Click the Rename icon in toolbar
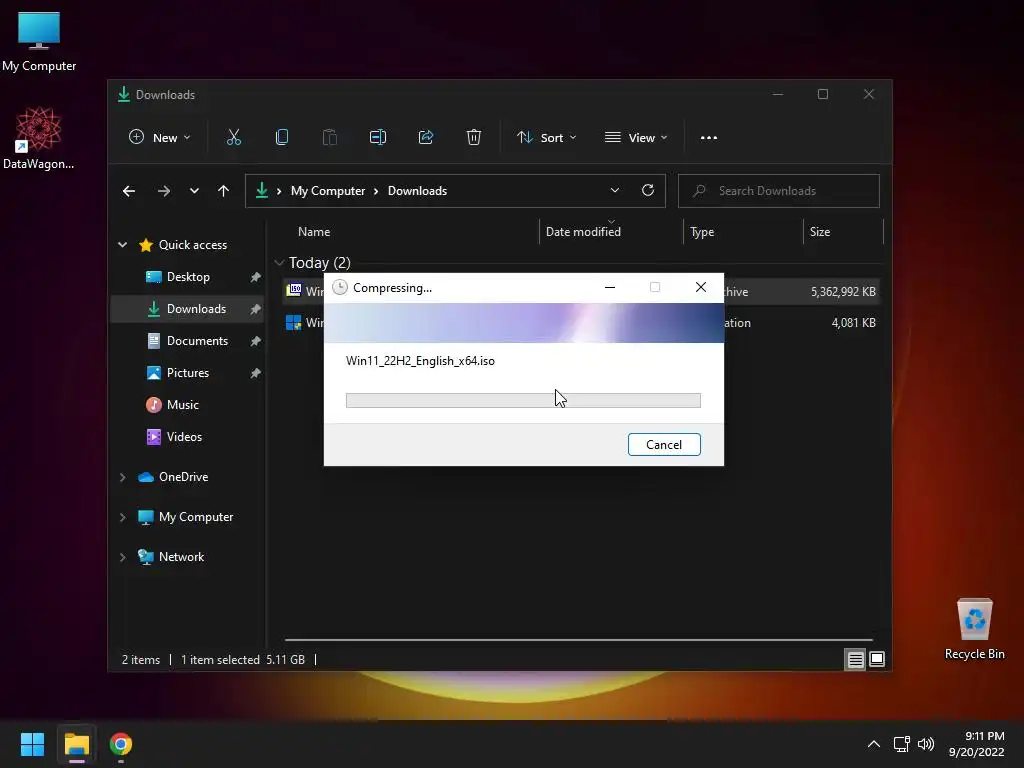This screenshot has height=768, width=1024. point(378,137)
